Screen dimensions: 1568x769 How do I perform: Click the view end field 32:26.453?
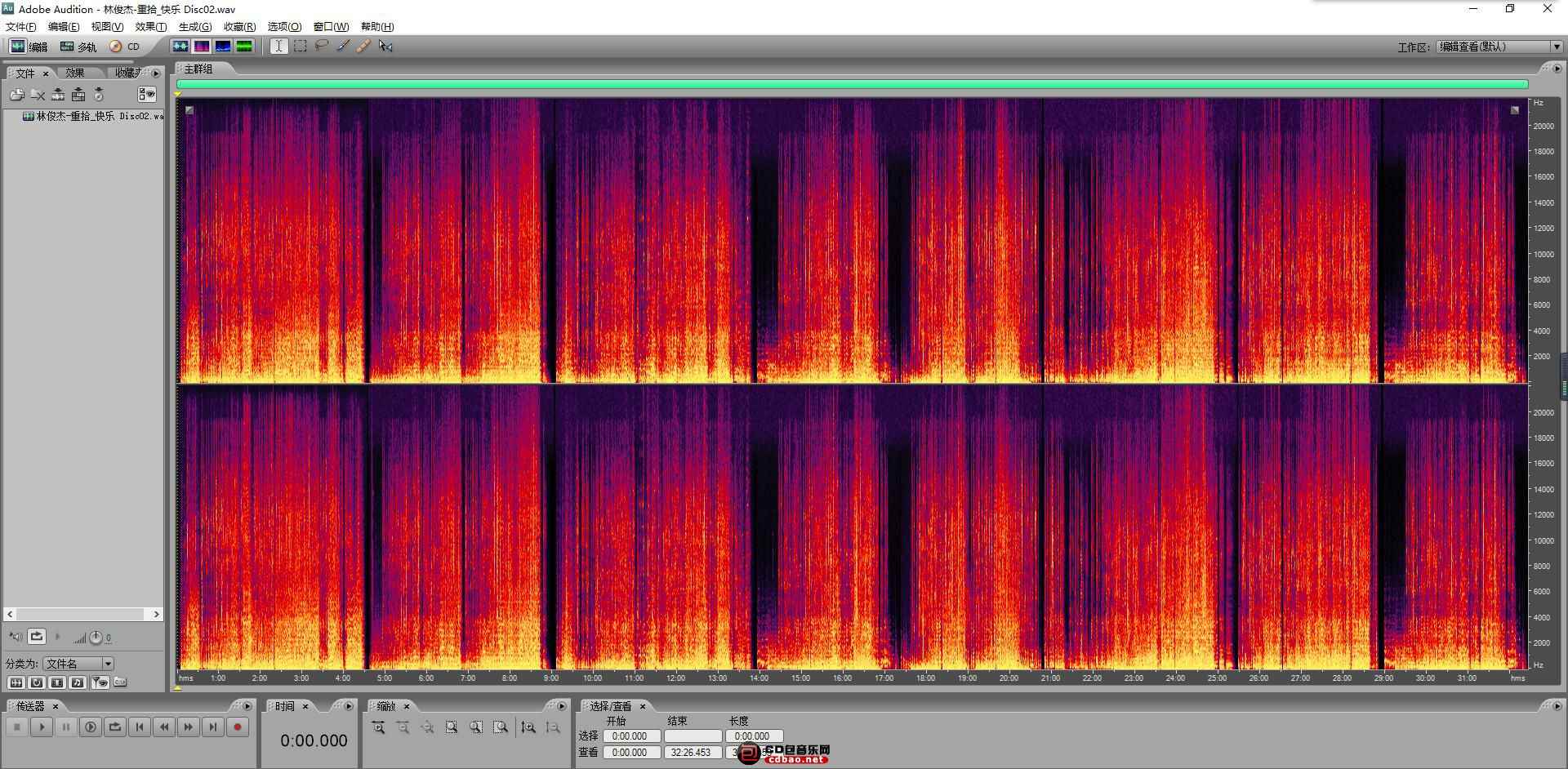(693, 753)
